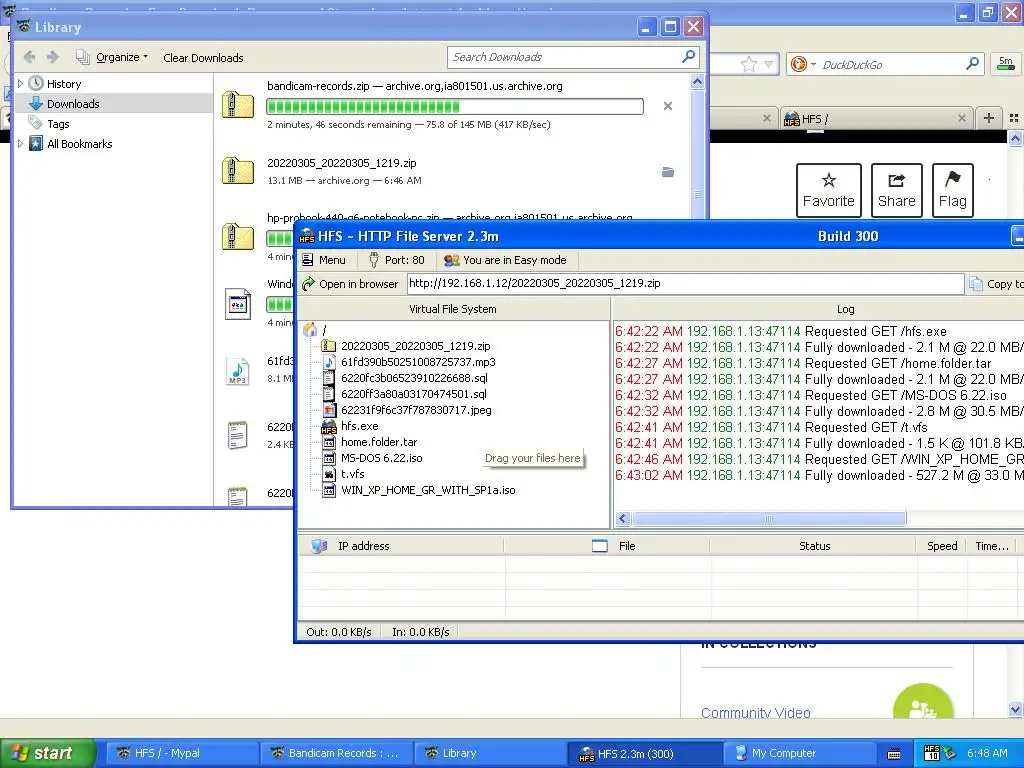This screenshot has height=768, width=1024.
Task: Toggle the Easy mode button in HFS
Action: coord(505,260)
